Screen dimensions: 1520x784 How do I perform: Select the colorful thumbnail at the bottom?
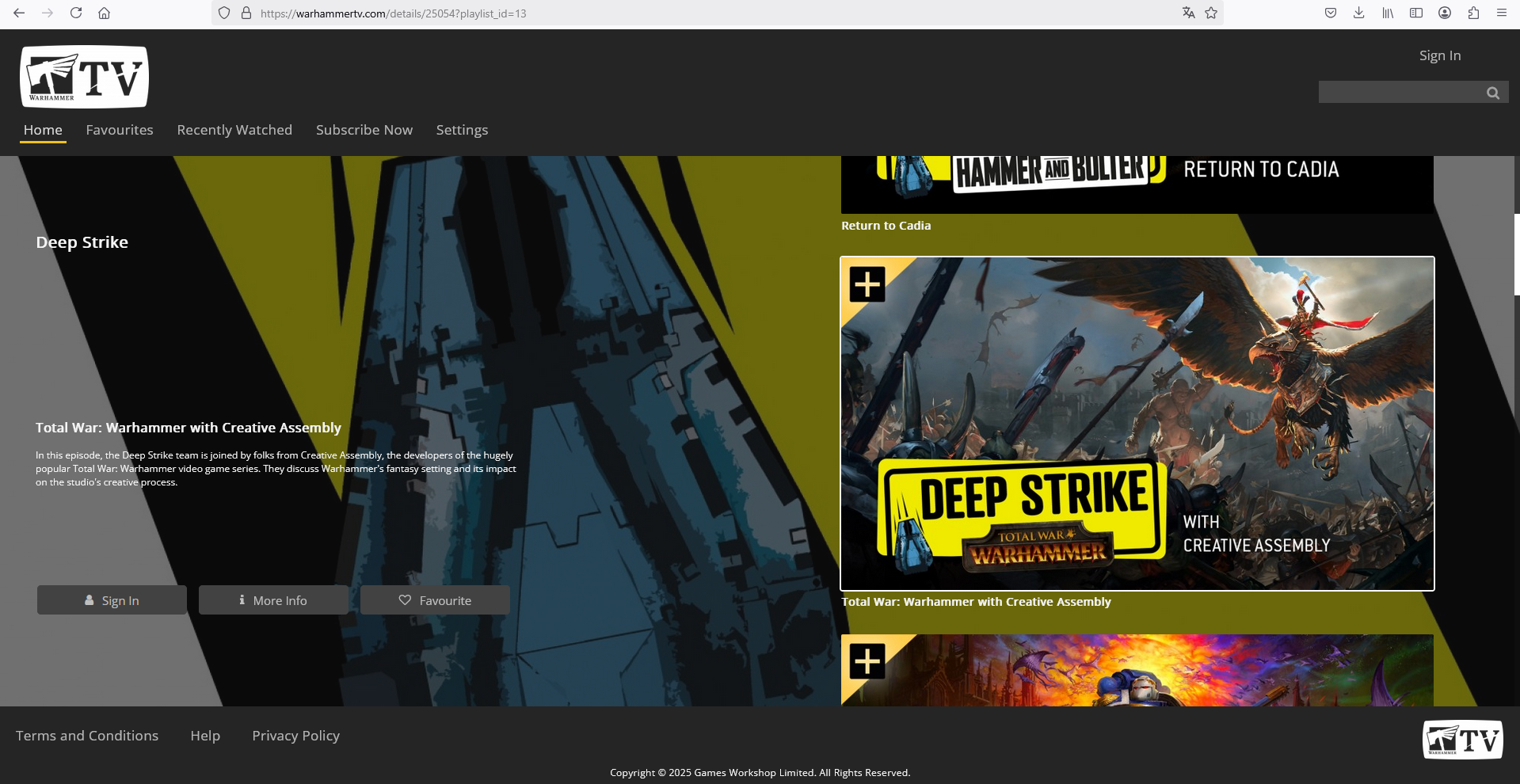point(1137,670)
